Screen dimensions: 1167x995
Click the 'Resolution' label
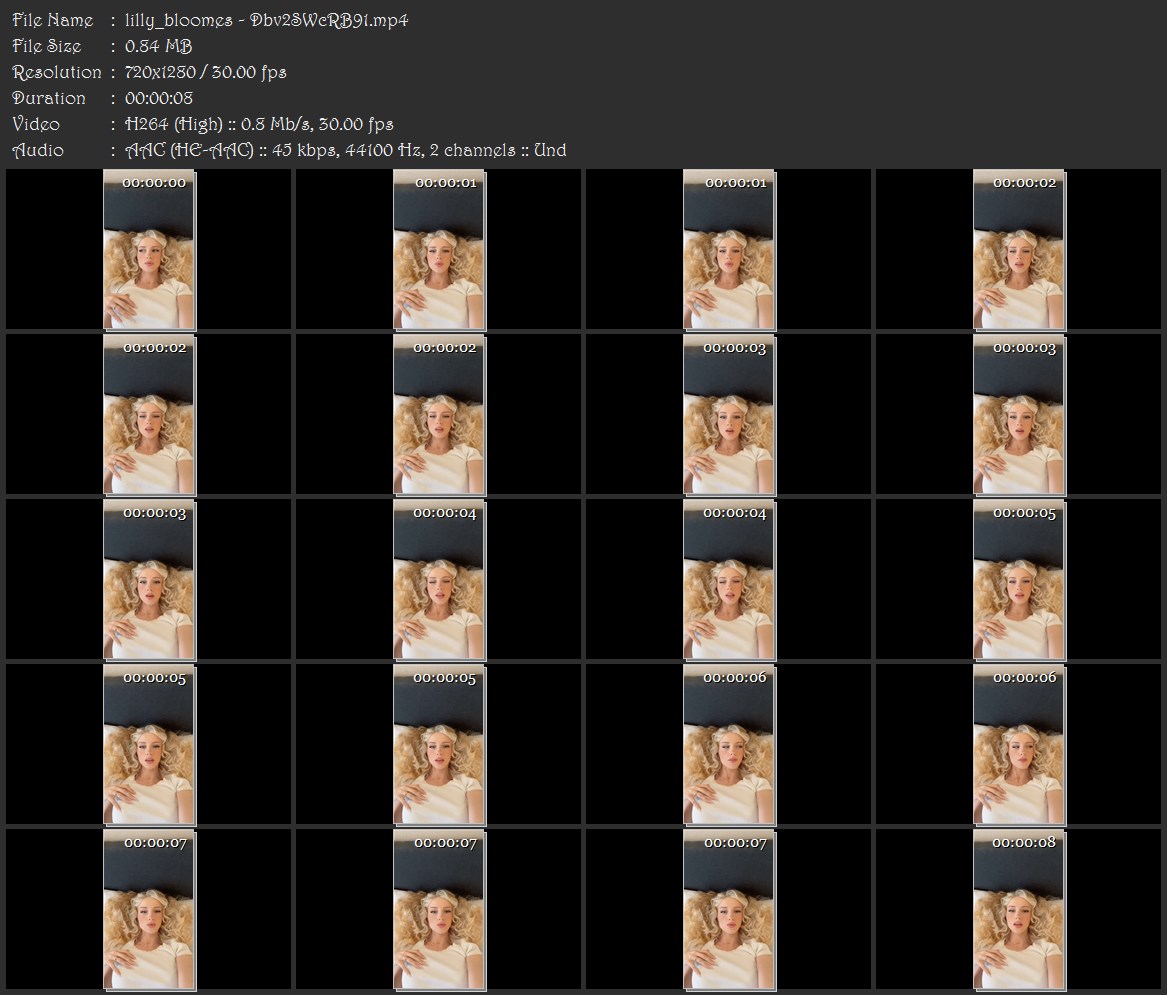pyautogui.click(x=57, y=72)
